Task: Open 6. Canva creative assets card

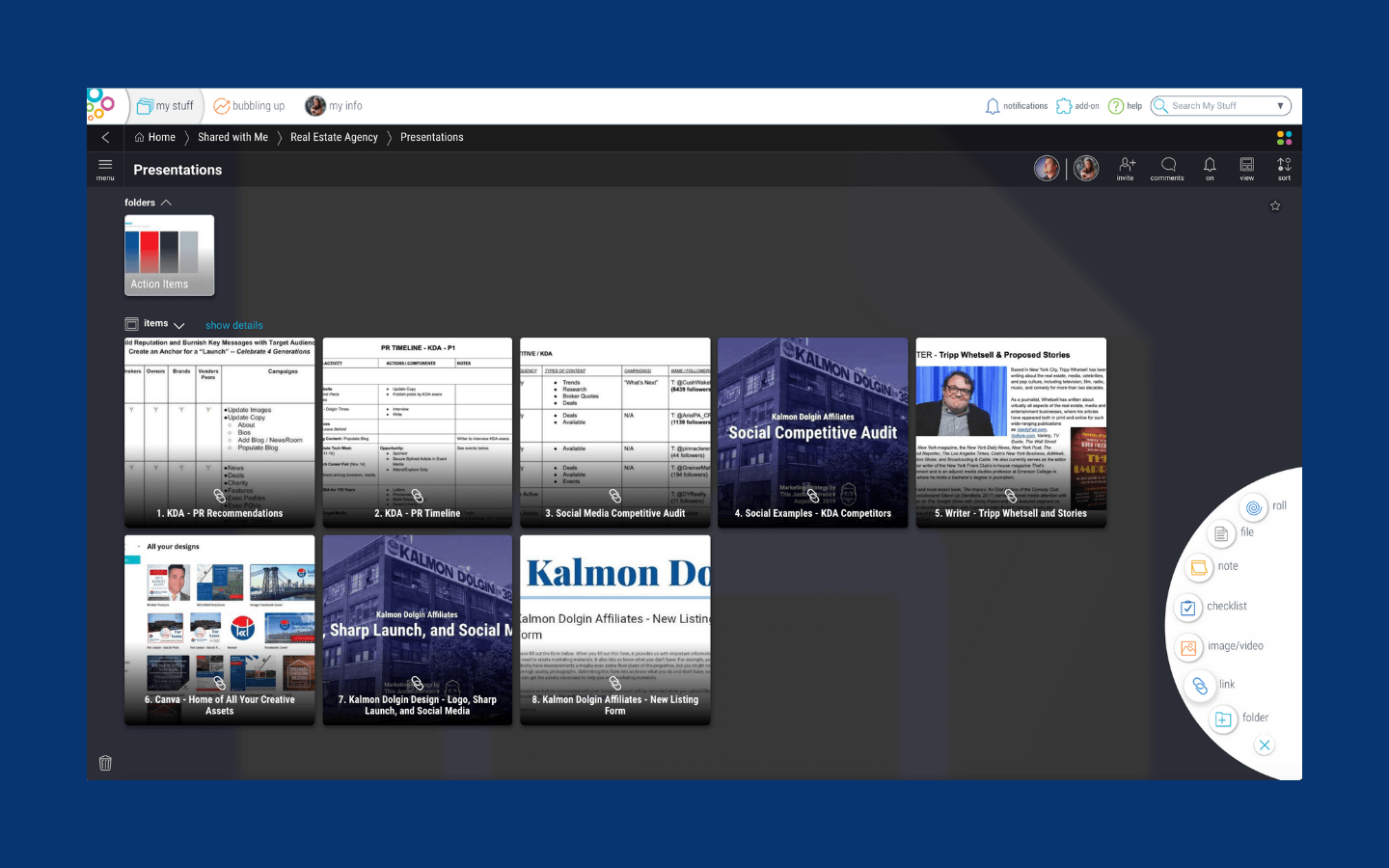Action: (220, 630)
